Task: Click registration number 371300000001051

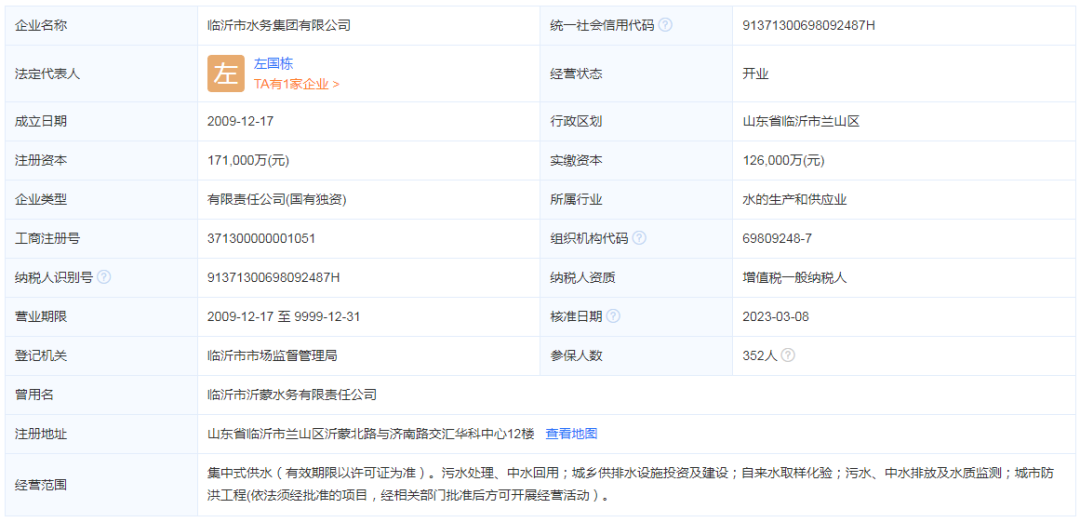Action: [261, 239]
